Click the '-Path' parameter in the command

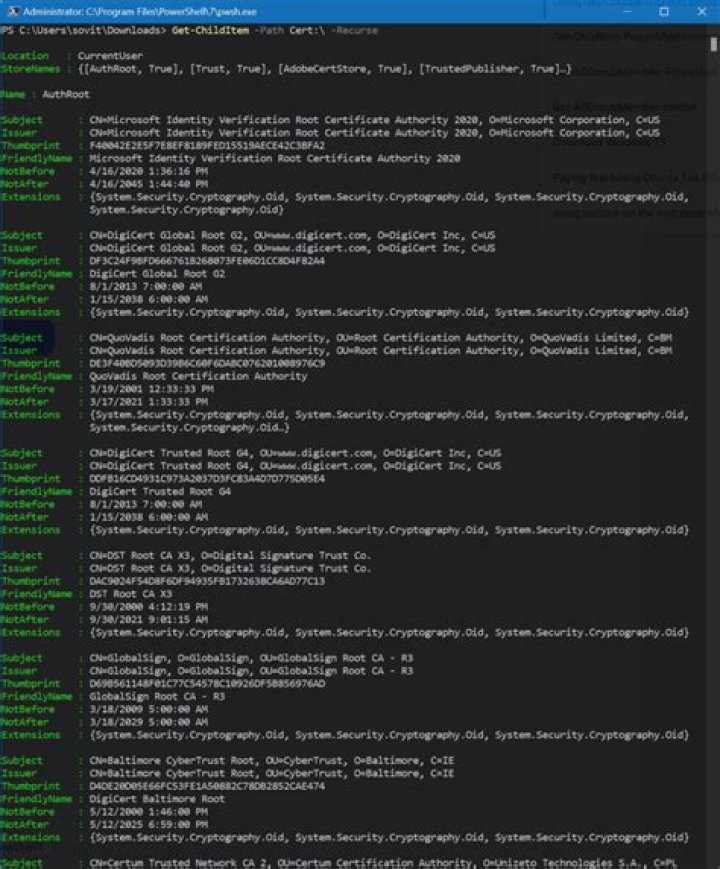(x=269, y=30)
